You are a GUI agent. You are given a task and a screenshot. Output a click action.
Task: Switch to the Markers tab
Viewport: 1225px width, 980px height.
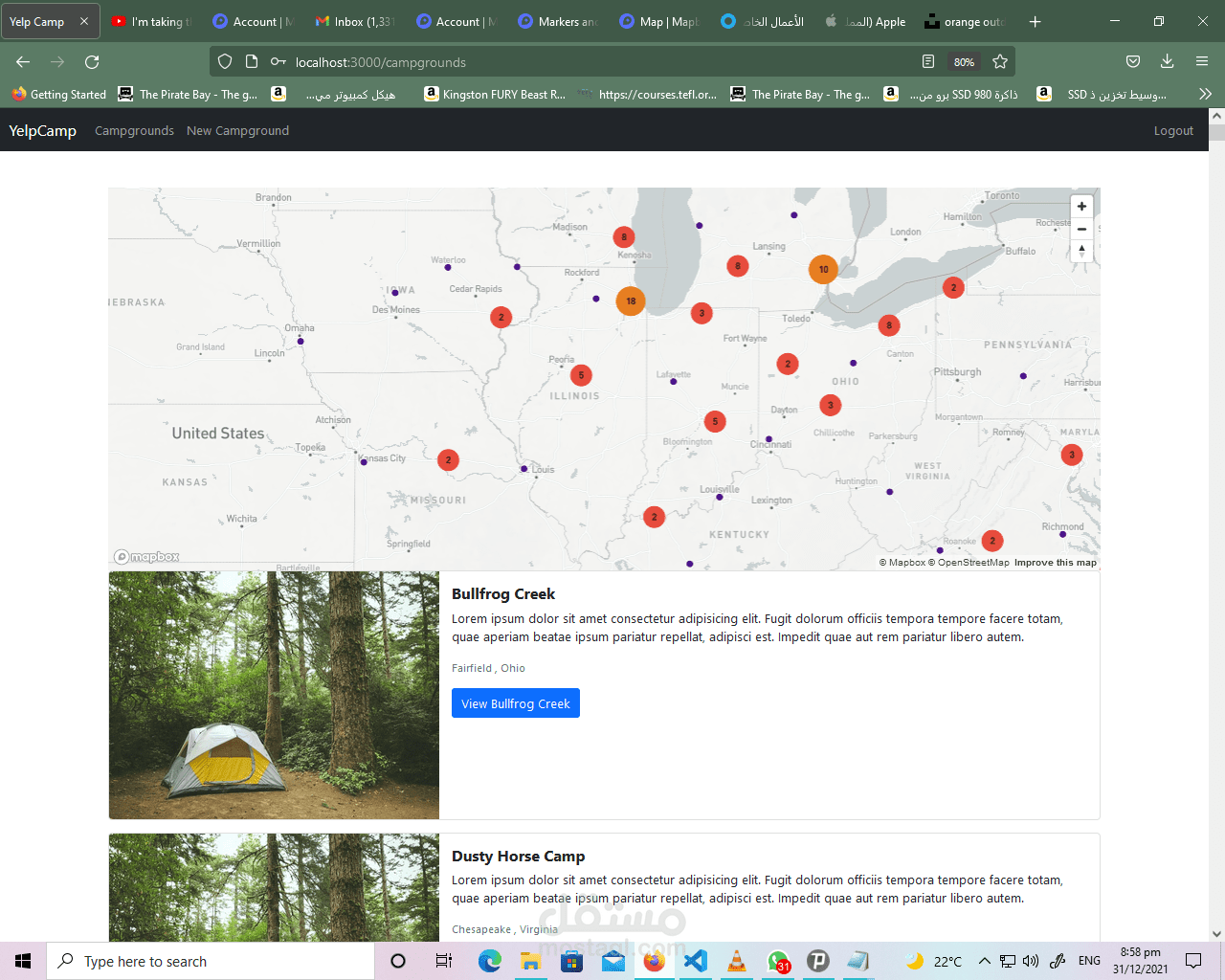click(x=558, y=21)
